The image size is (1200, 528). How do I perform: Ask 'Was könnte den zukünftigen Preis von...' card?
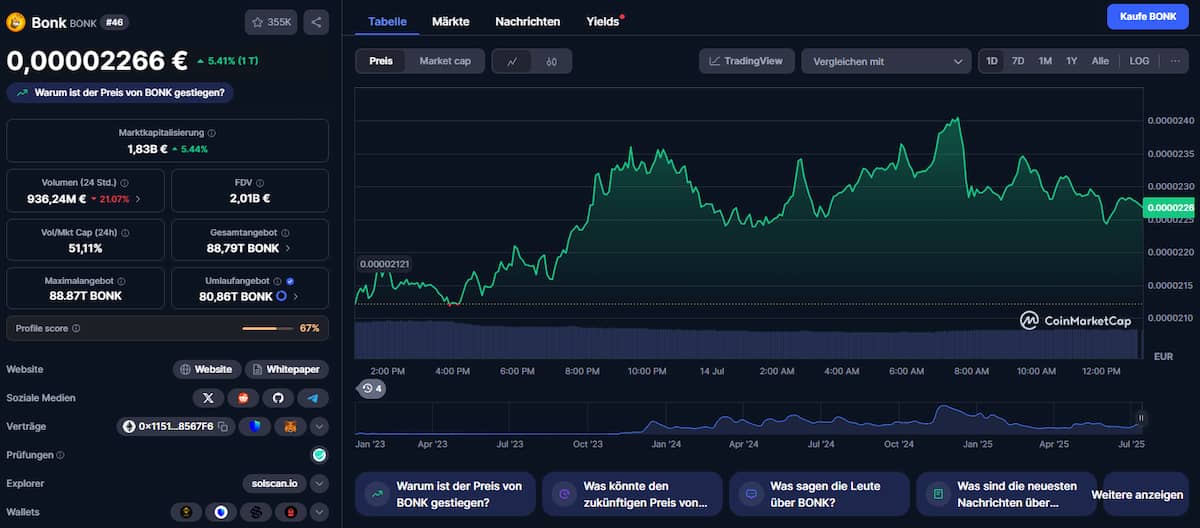click(x=631, y=494)
